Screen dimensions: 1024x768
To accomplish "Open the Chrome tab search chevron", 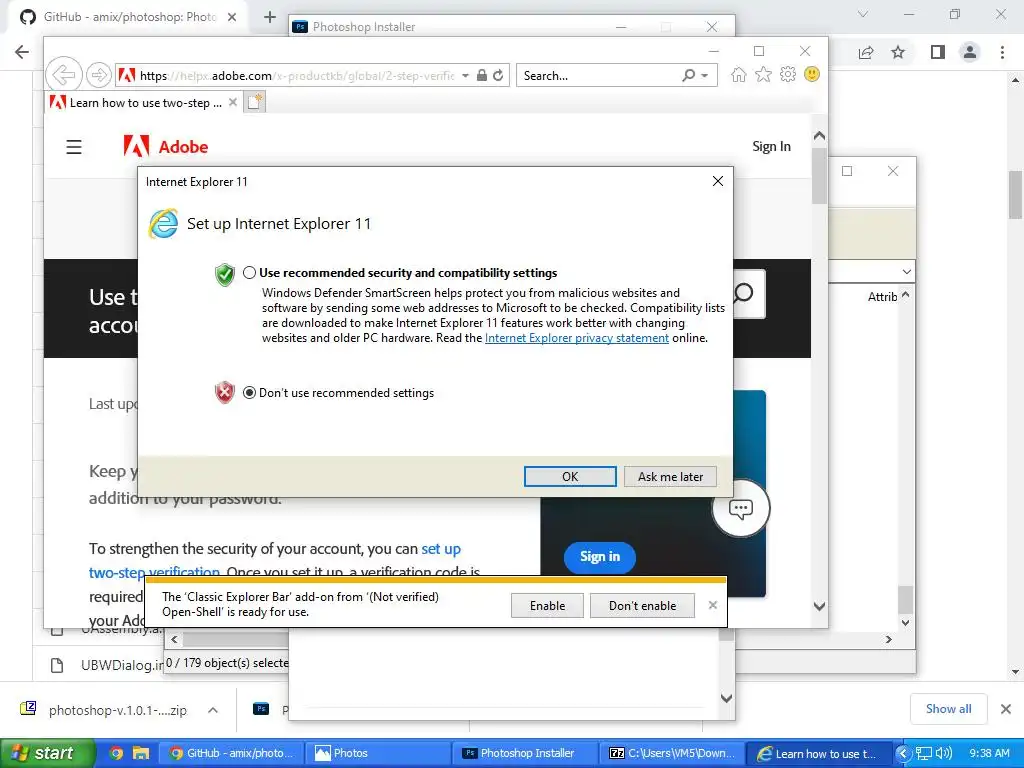I will (863, 14).
